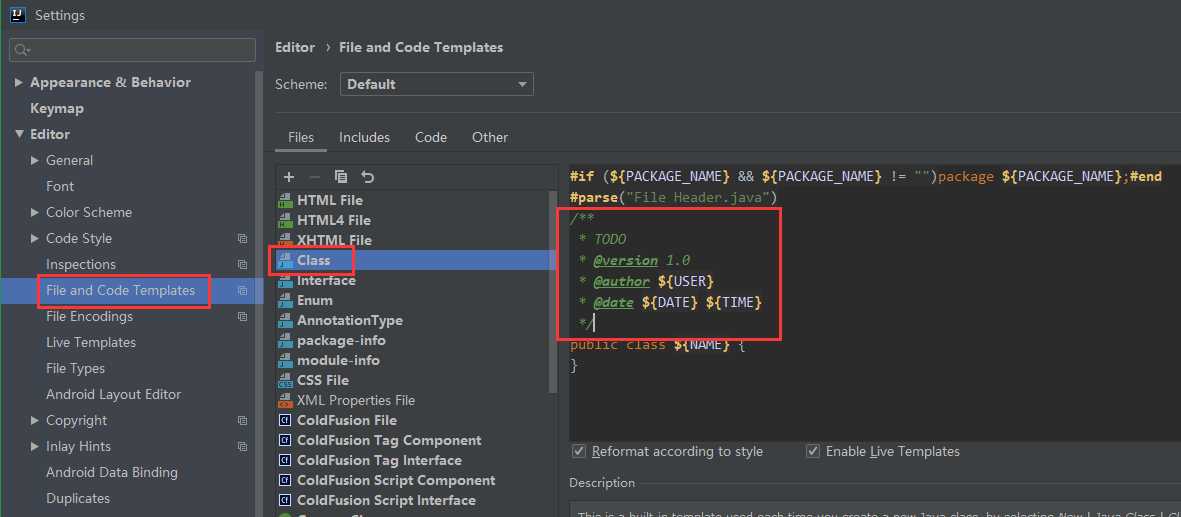This screenshot has width=1181, height=517.
Task: Click the Remove Template minus icon
Action: tap(315, 177)
